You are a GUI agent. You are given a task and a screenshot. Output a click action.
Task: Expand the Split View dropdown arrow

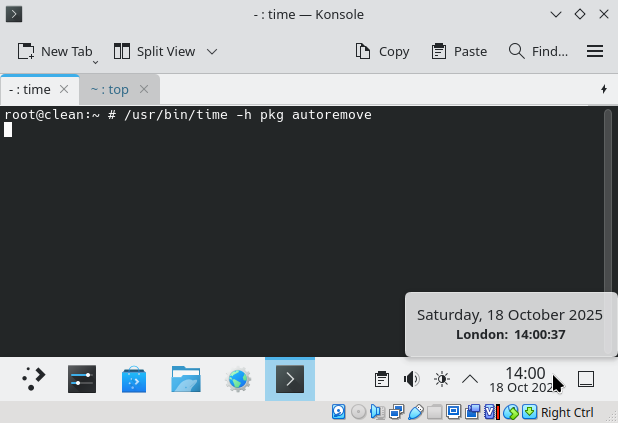pos(212,51)
